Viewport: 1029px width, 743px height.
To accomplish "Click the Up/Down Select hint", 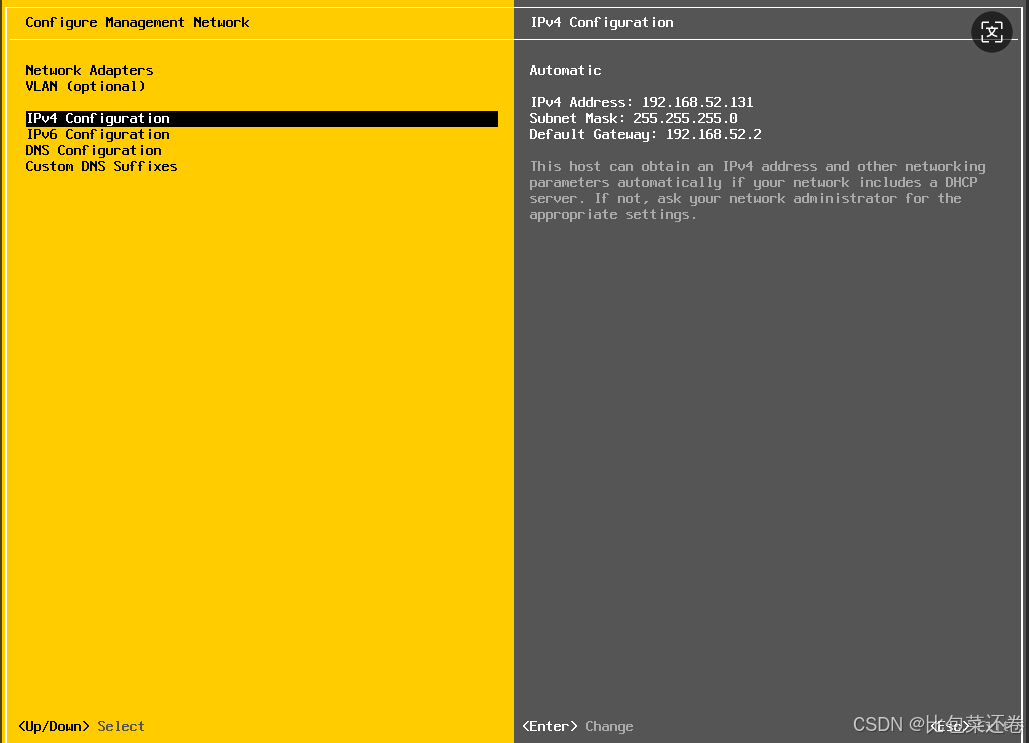I will (81, 726).
